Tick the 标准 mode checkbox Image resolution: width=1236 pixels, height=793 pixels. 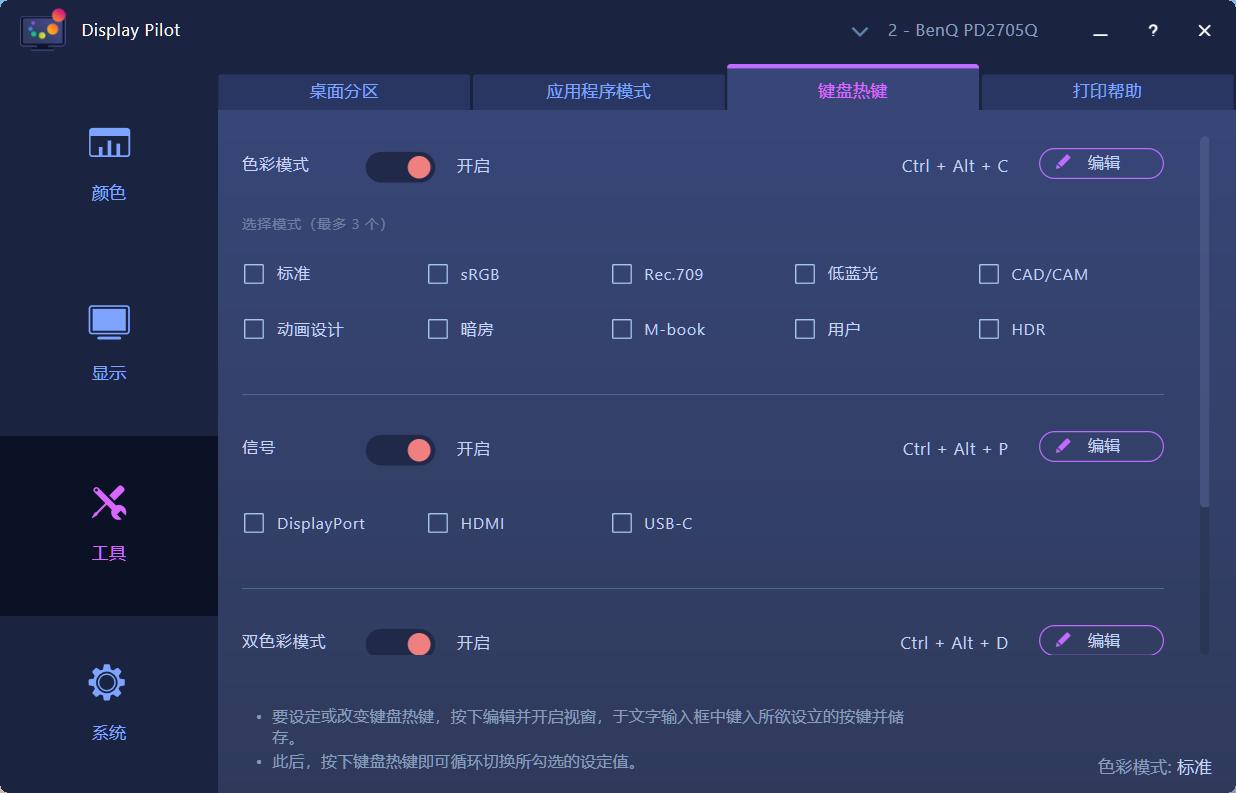253,273
